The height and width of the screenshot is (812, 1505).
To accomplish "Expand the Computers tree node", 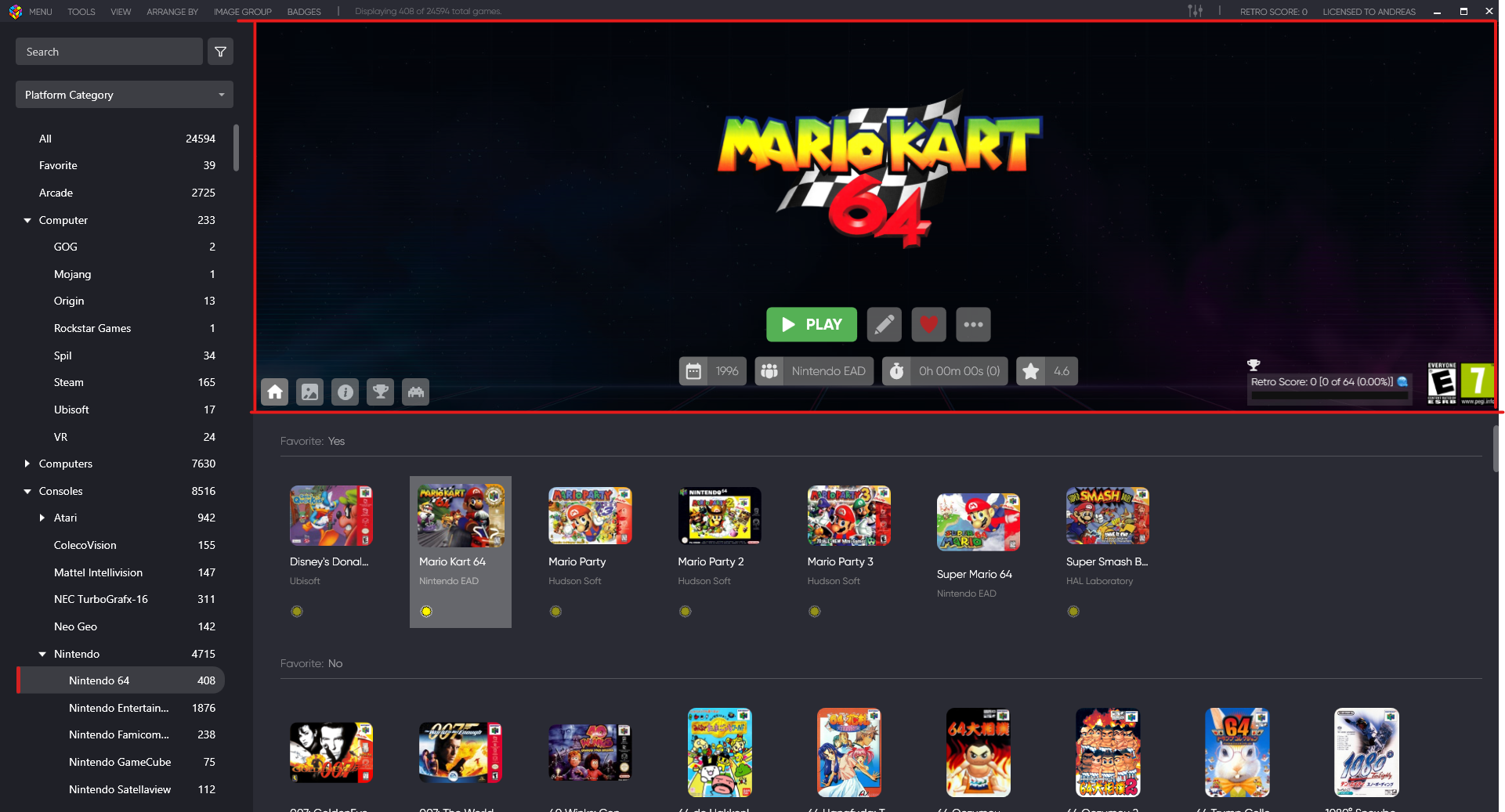I will click(x=27, y=464).
